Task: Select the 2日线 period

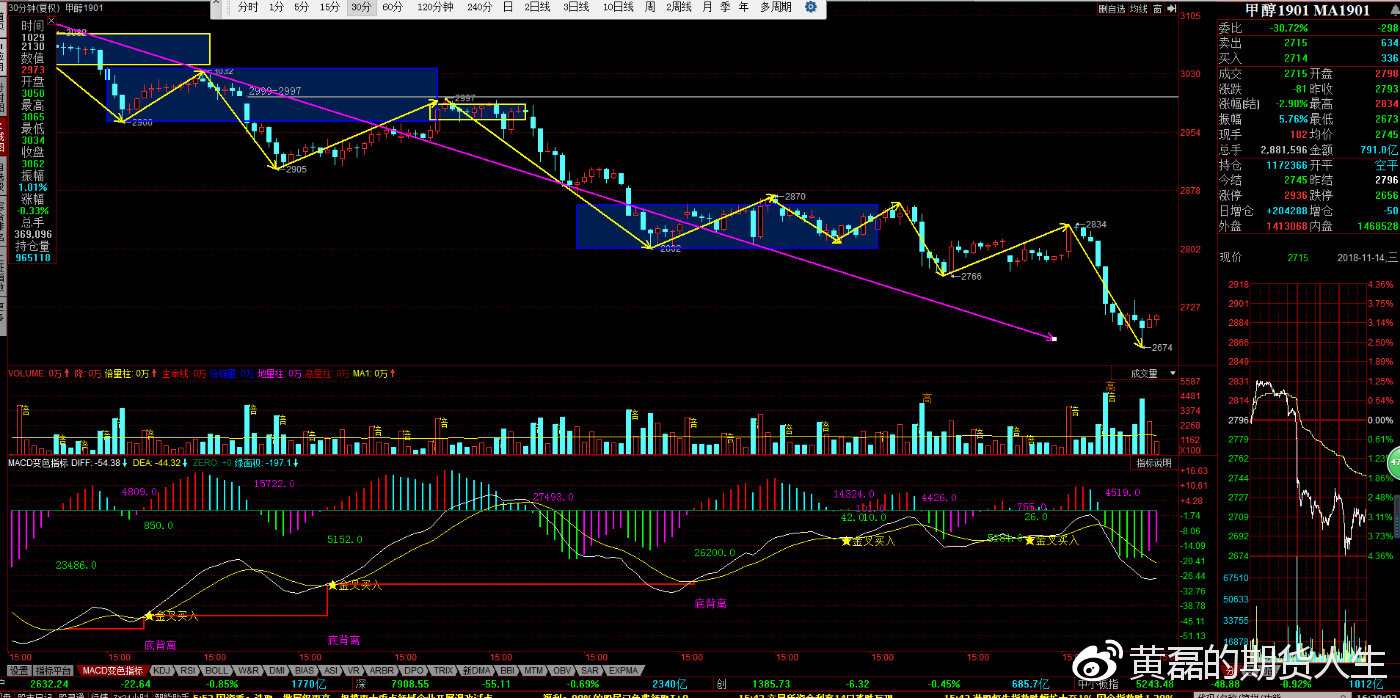Action: click(538, 7)
